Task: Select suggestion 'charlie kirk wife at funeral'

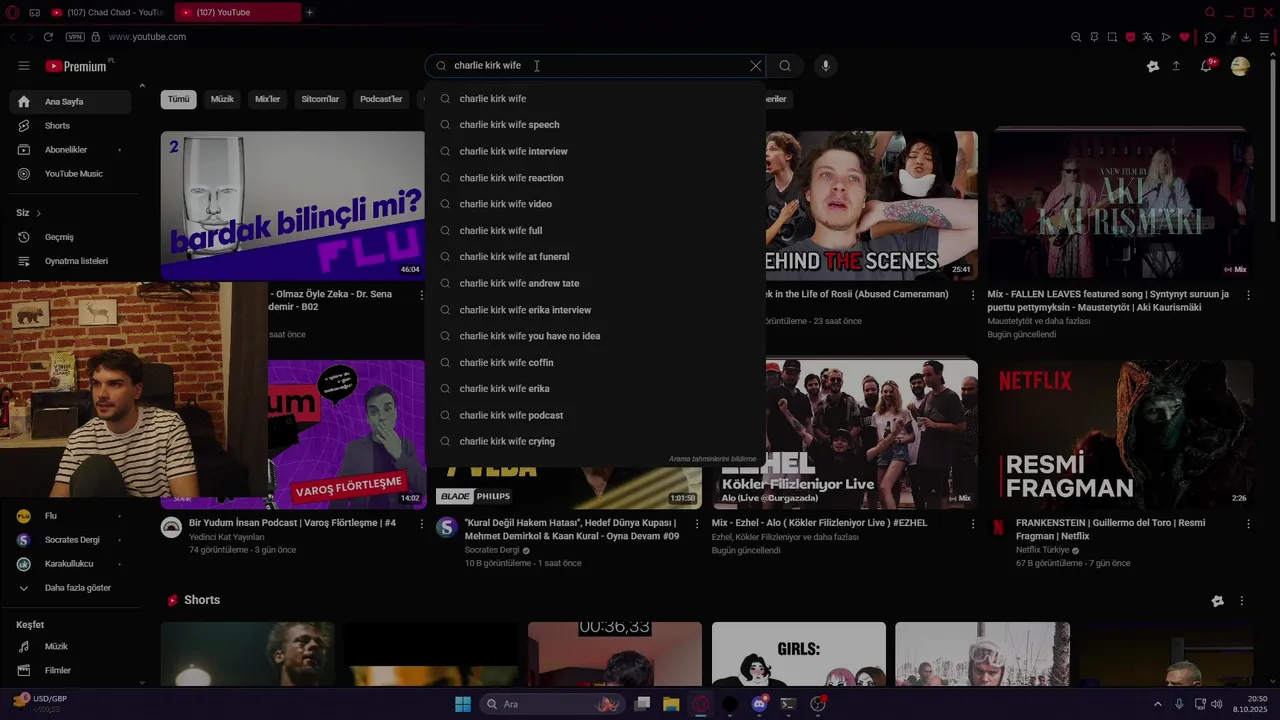Action: tap(595, 257)
